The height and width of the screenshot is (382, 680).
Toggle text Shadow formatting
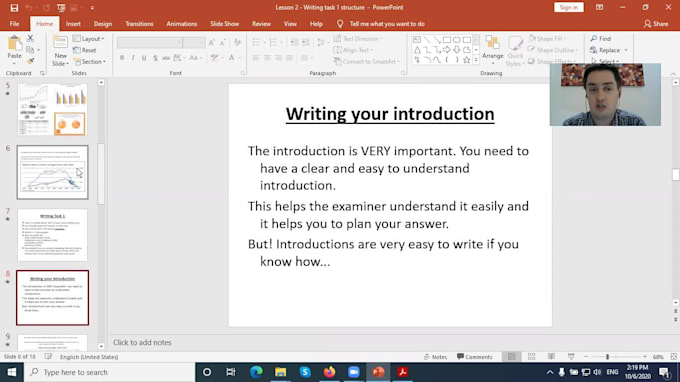pyautogui.click(x=155, y=58)
